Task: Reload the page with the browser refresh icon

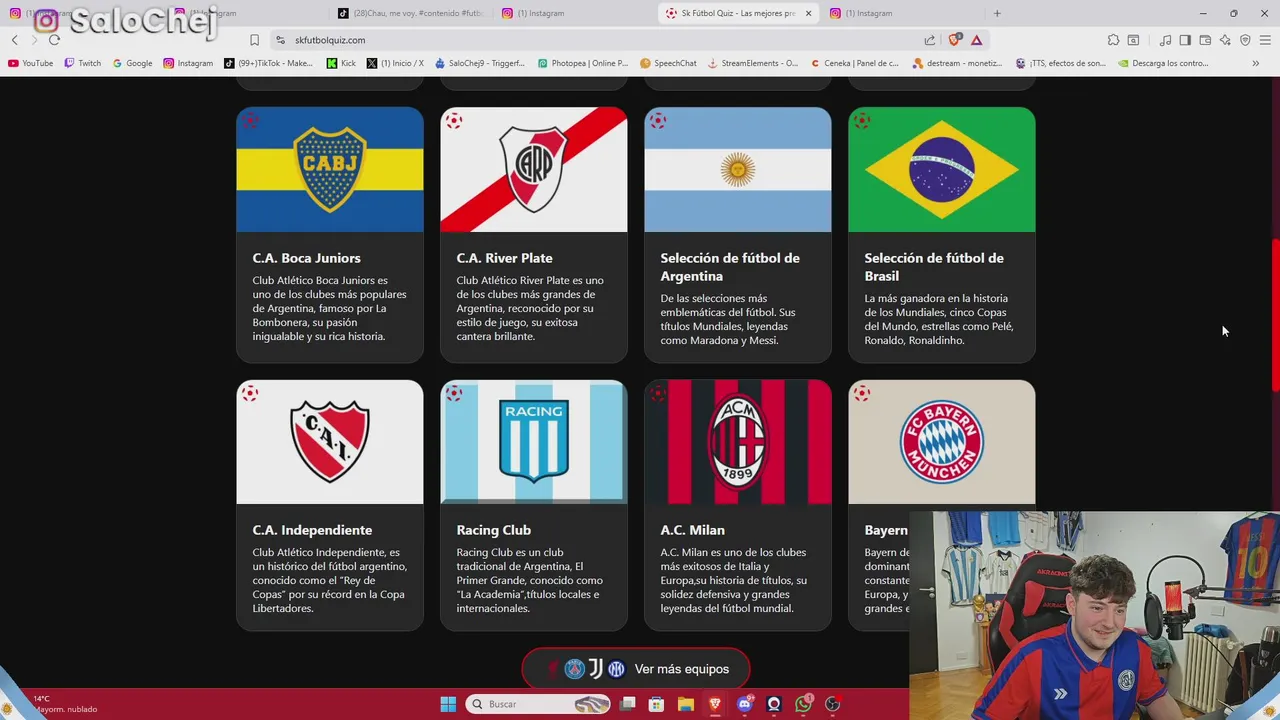Action: tap(54, 40)
